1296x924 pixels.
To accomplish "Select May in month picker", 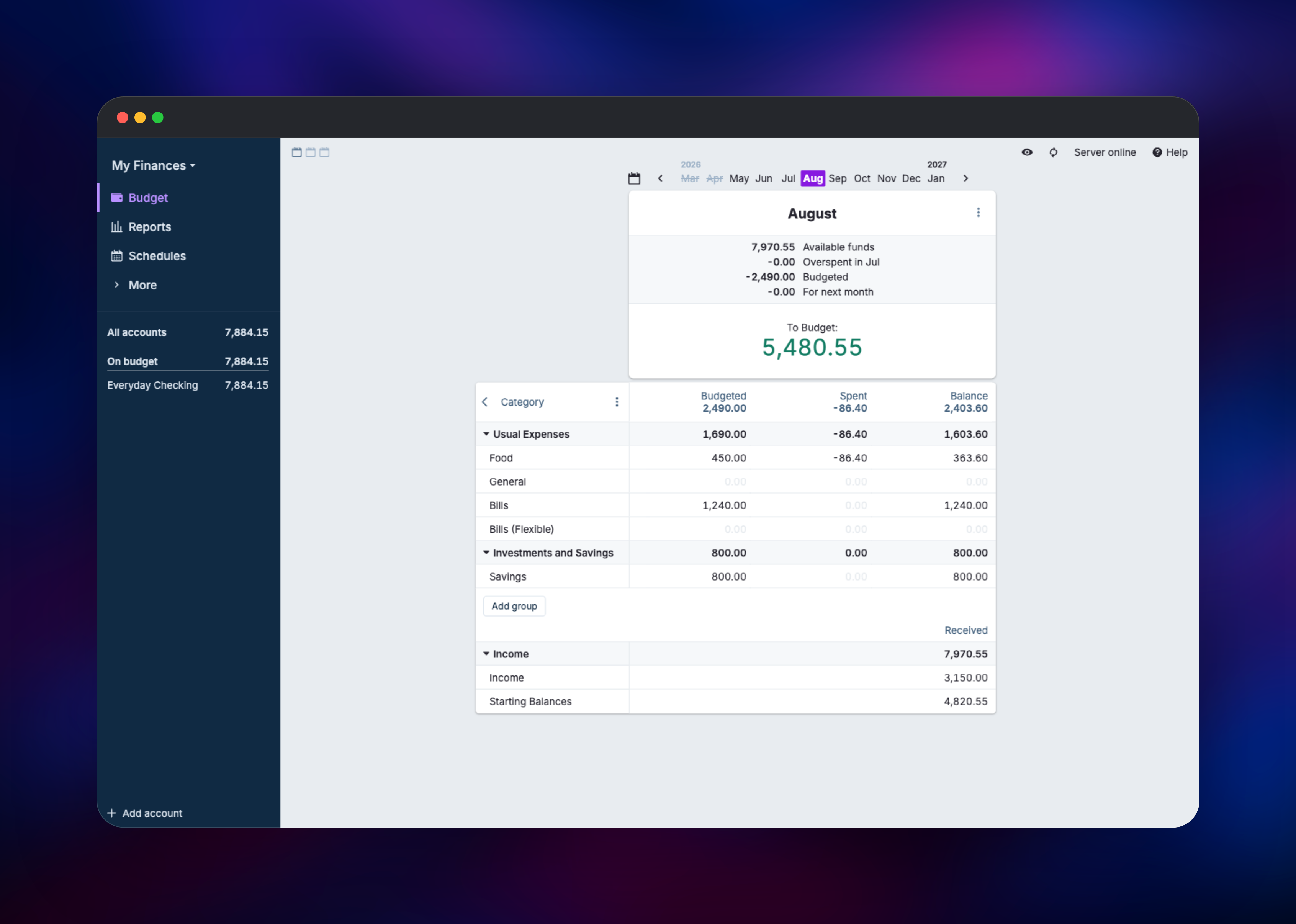I will (739, 179).
